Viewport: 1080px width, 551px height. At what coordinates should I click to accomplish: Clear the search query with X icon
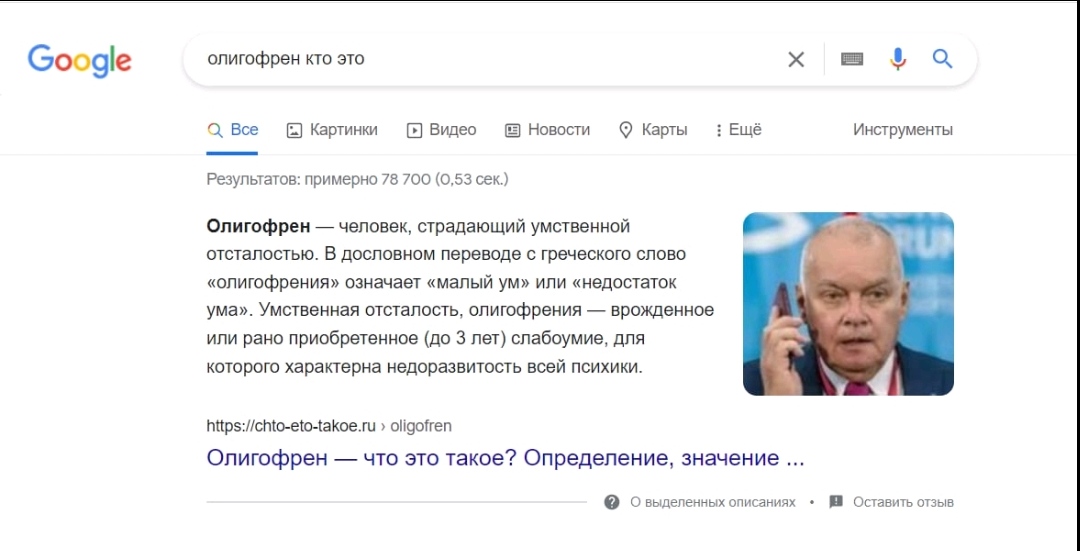[x=796, y=60]
